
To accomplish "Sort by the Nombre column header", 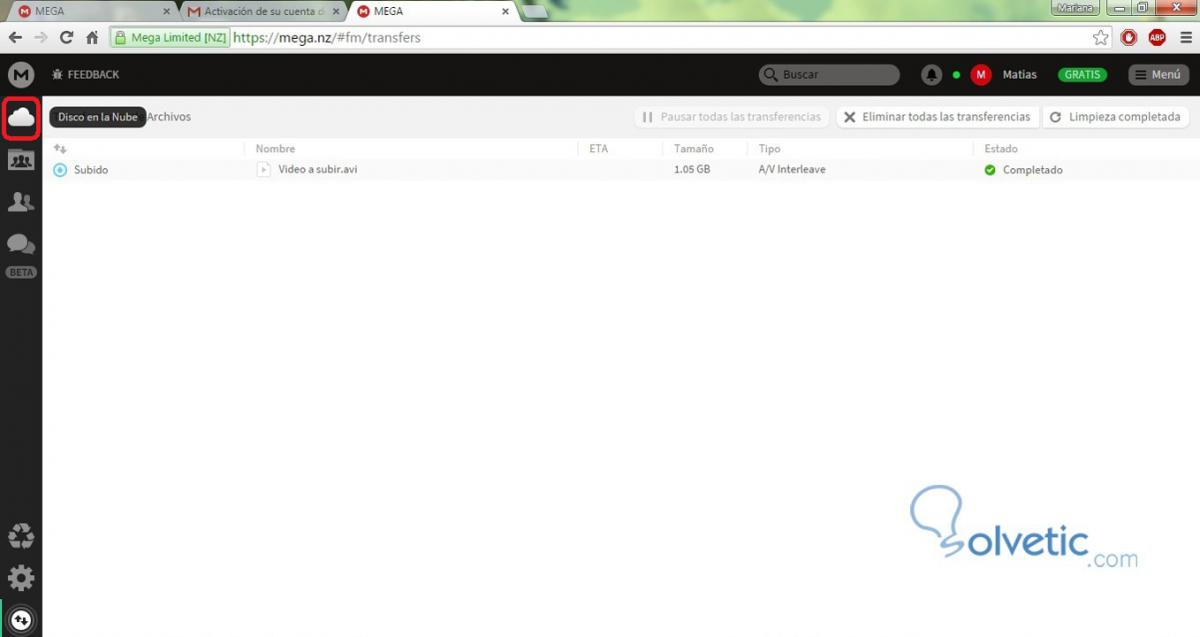I will (x=275, y=149).
